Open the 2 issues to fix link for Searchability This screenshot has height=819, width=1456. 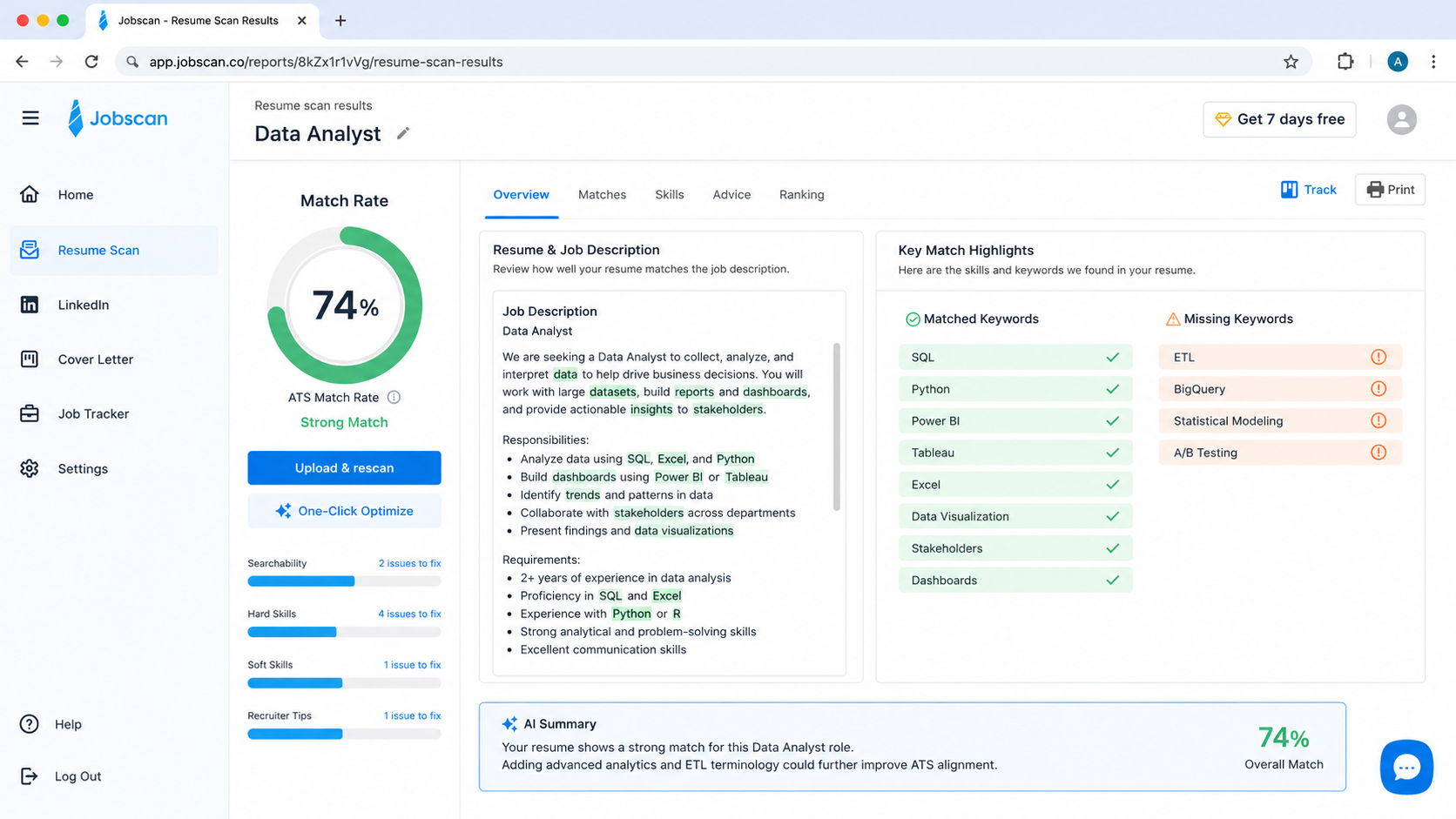(409, 563)
